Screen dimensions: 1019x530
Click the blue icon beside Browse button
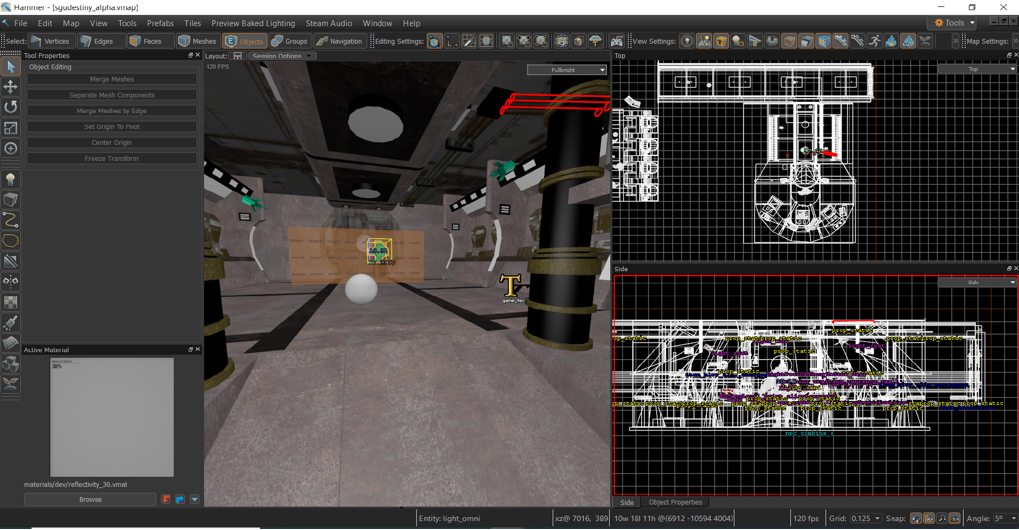pos(180,499)
